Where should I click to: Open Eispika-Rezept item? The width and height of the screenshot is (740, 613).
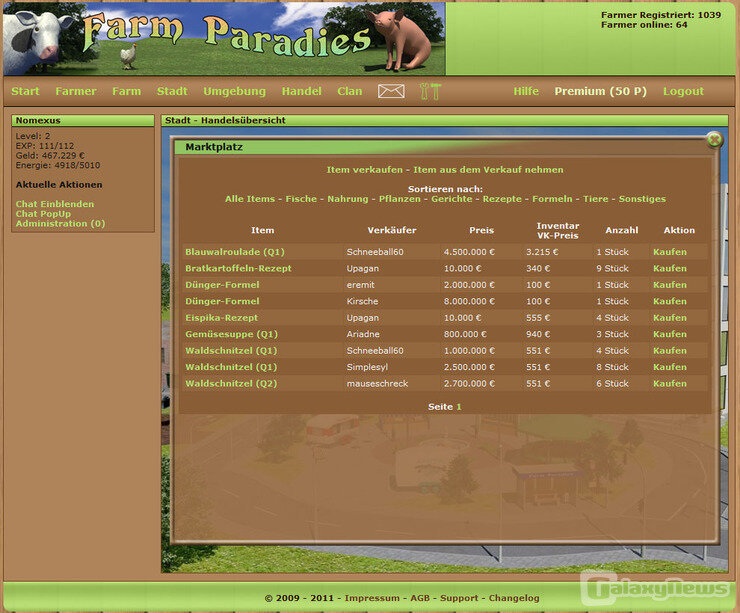(x=221, y=318)
